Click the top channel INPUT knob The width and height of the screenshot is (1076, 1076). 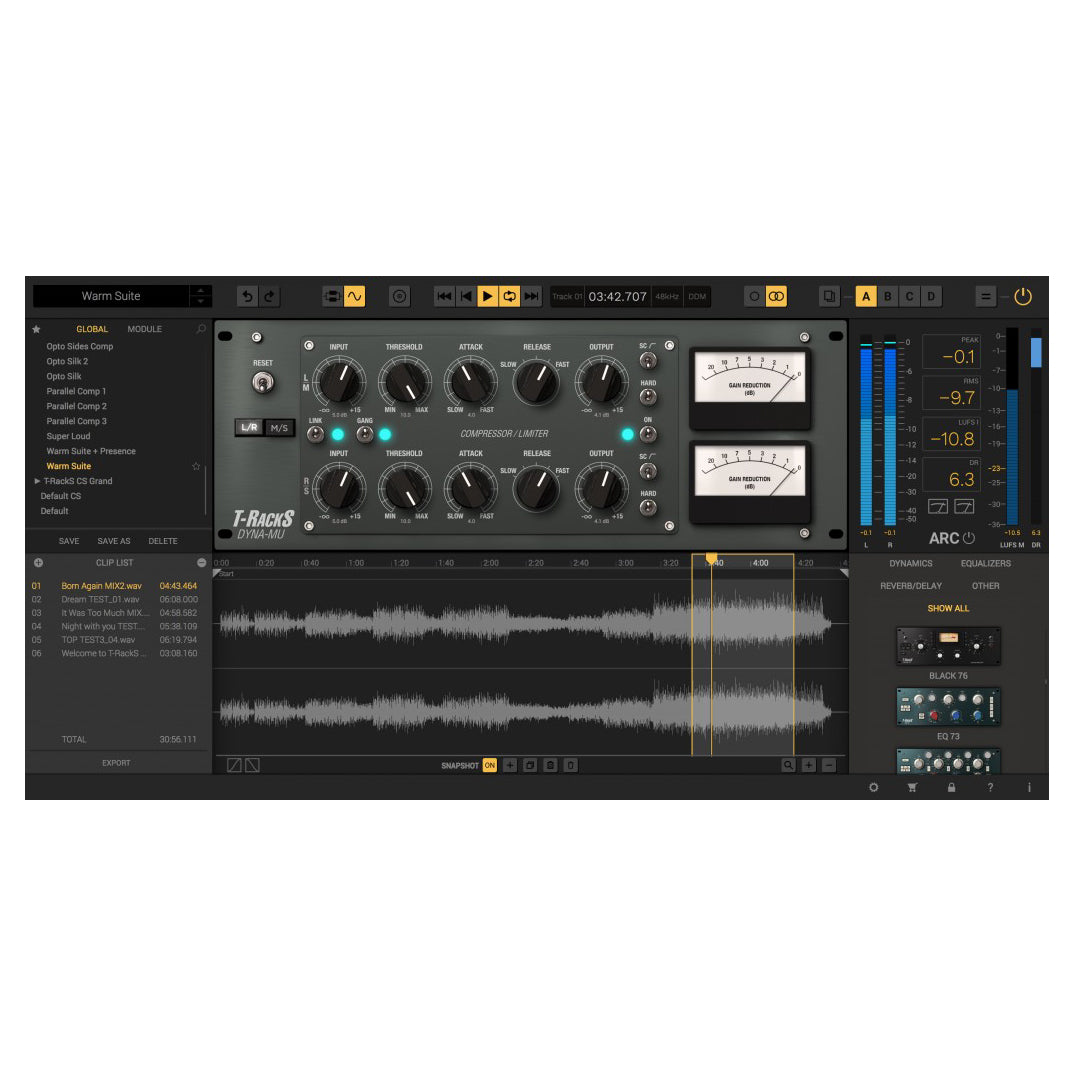pos(339,382)
